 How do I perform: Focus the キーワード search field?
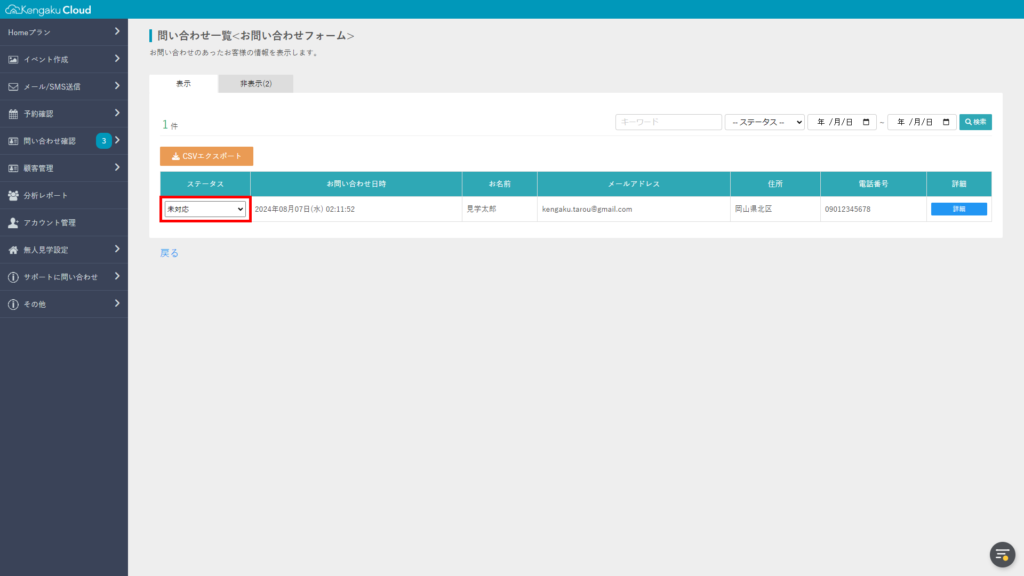(668, 122)
